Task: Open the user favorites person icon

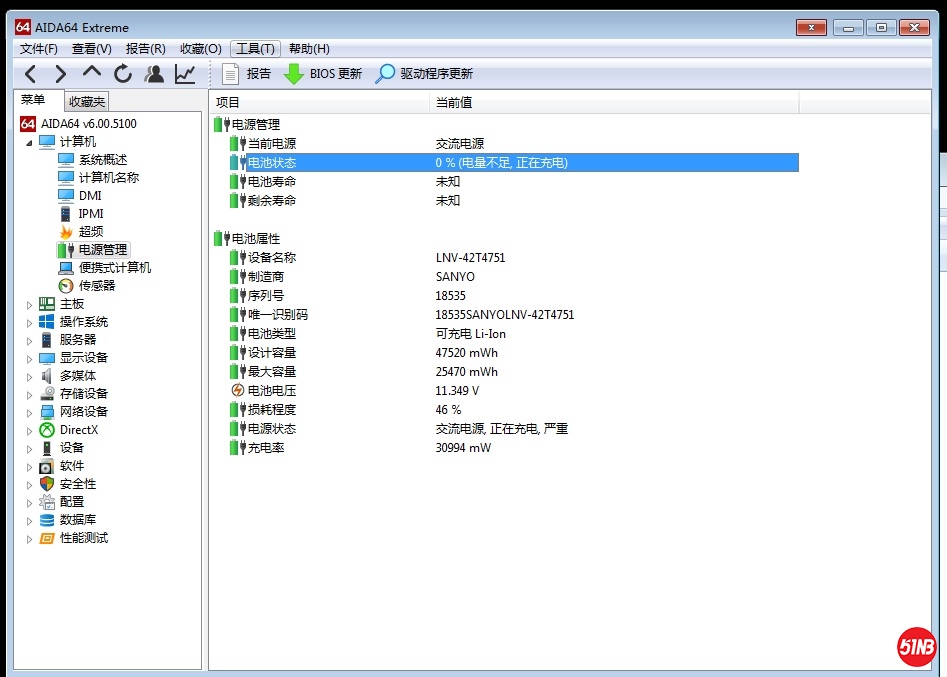Action: (x=154, y=73)
